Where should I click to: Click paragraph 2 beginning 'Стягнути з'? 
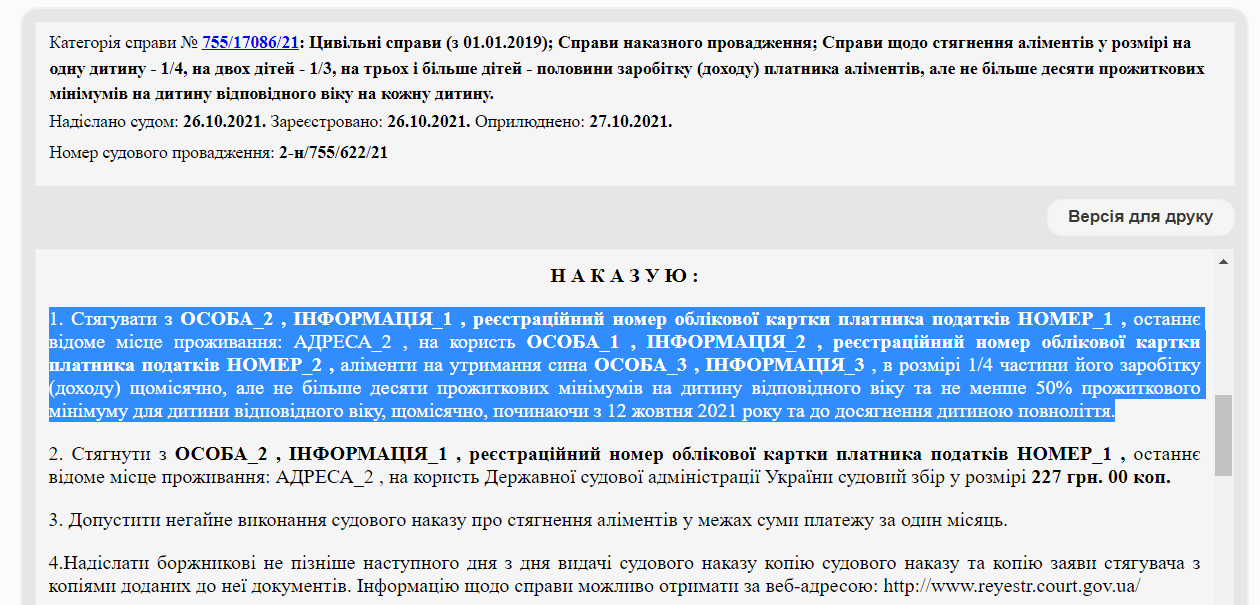tap(626, 467)
